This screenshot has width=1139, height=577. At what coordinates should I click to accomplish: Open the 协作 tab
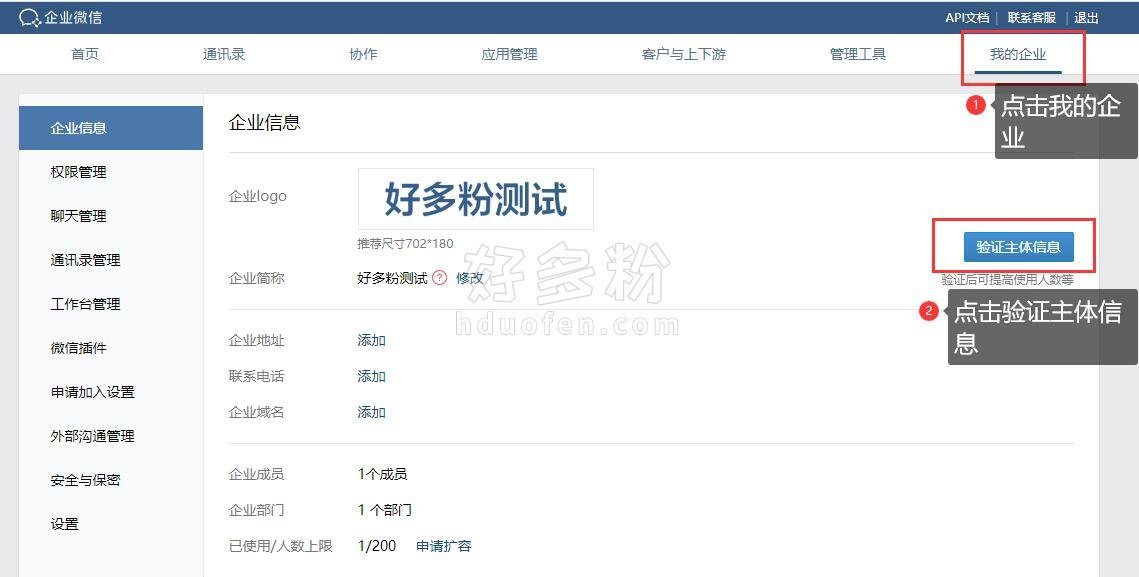(x=363, y=55)
